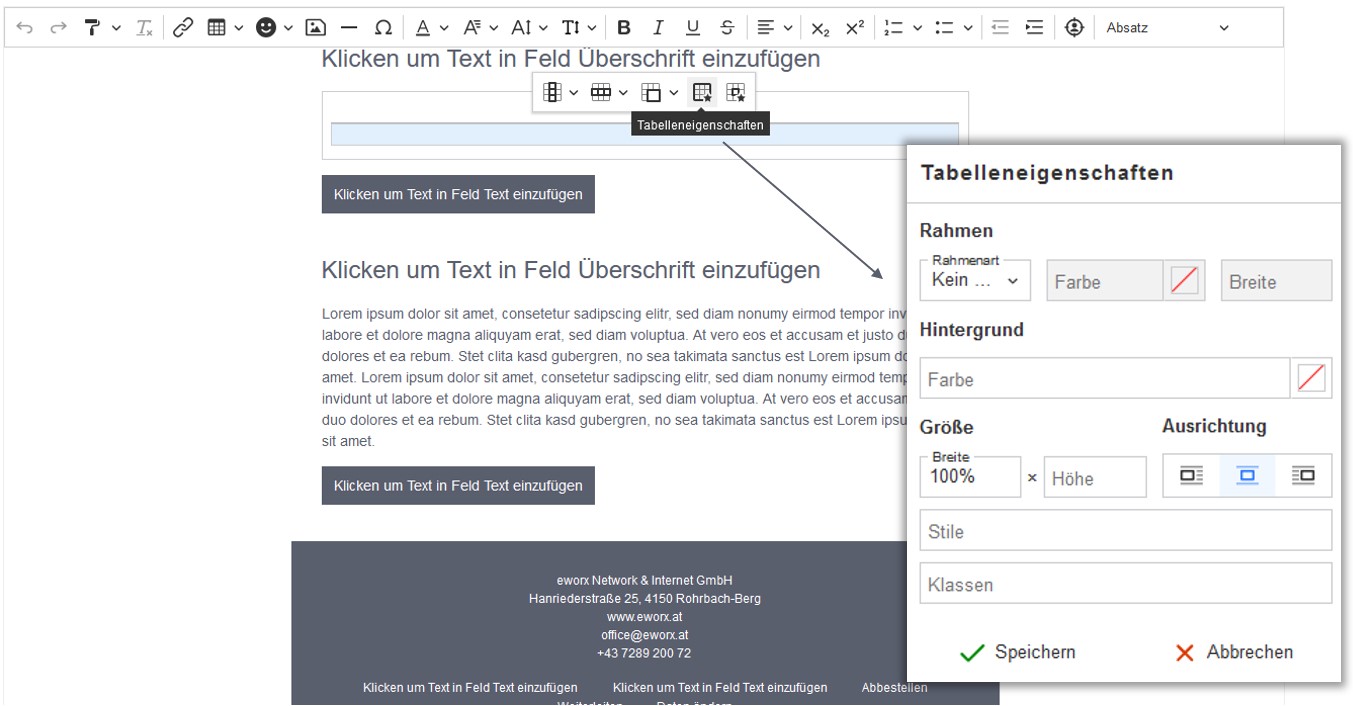
Task: Toggle italic formatting
Action: pos(658,28)
